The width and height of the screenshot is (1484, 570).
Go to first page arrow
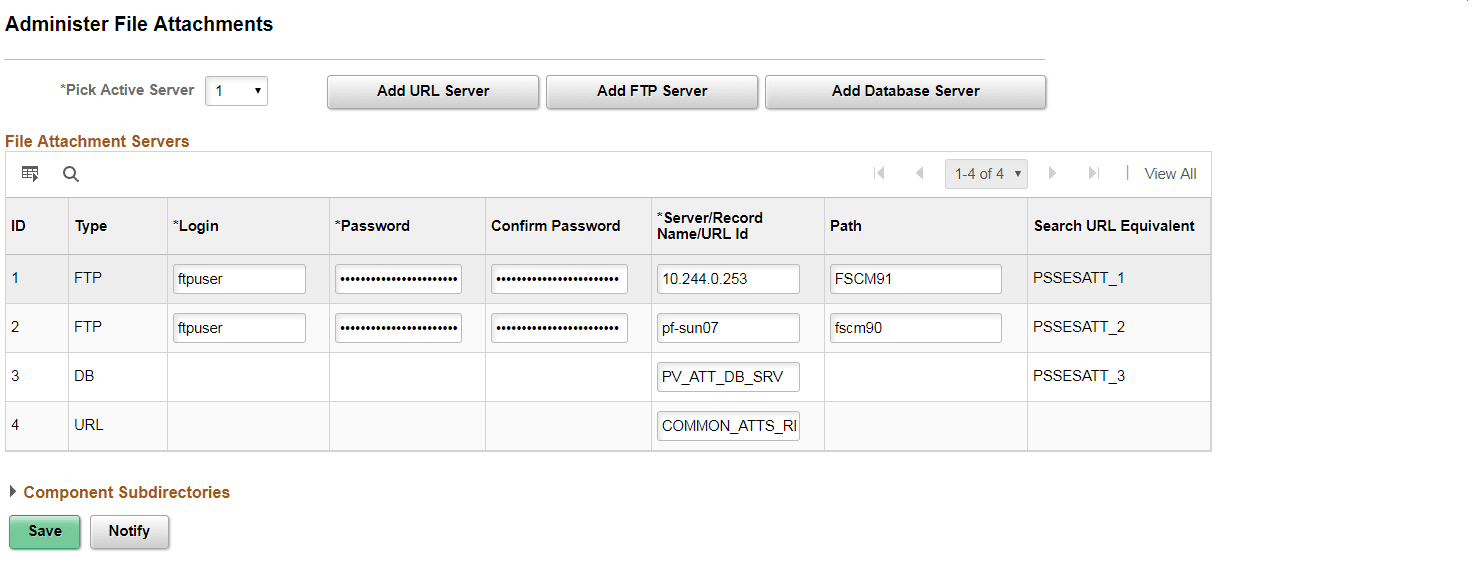point(880,173)
